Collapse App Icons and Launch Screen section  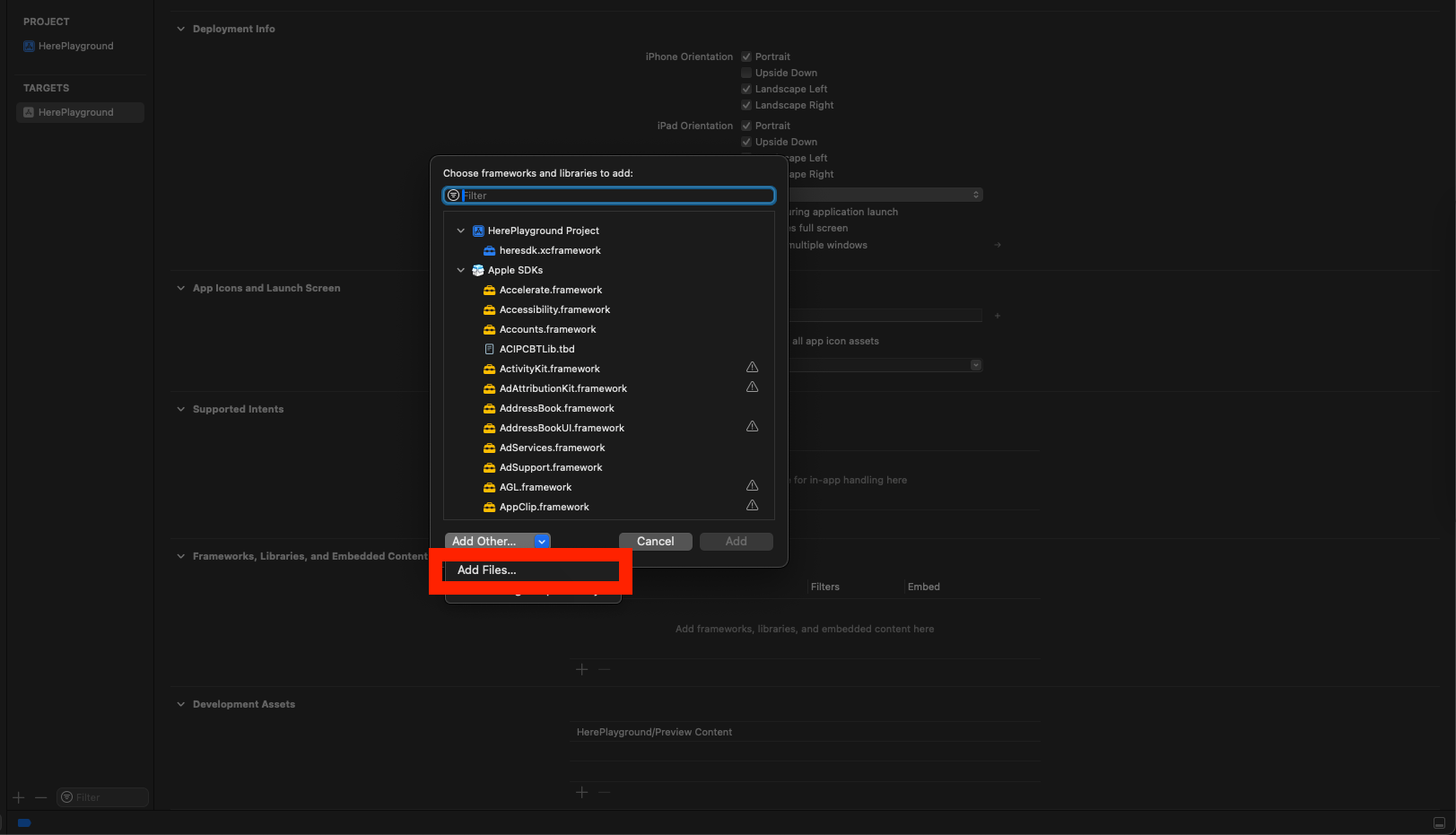point(181,288)
